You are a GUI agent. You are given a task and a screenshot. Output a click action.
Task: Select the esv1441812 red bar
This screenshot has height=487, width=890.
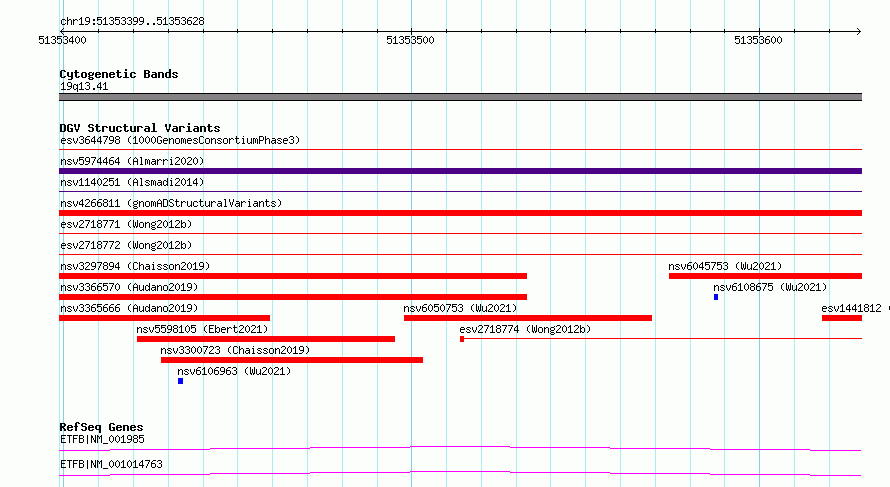coord(842,318)
